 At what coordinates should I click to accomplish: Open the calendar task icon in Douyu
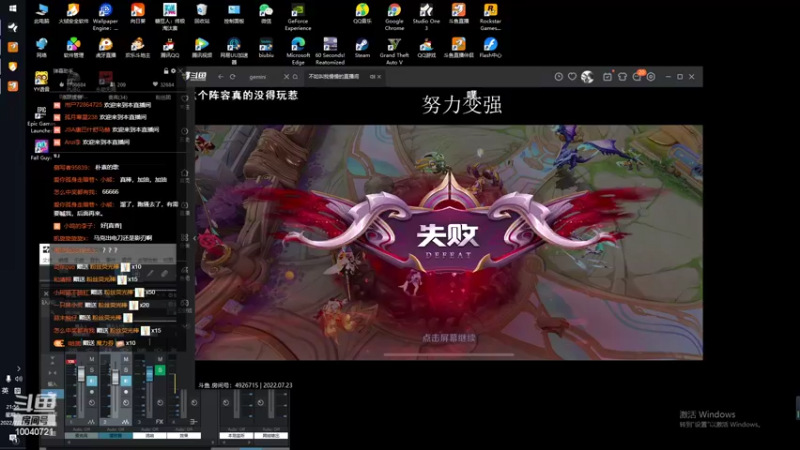click(x=607, y=77)
